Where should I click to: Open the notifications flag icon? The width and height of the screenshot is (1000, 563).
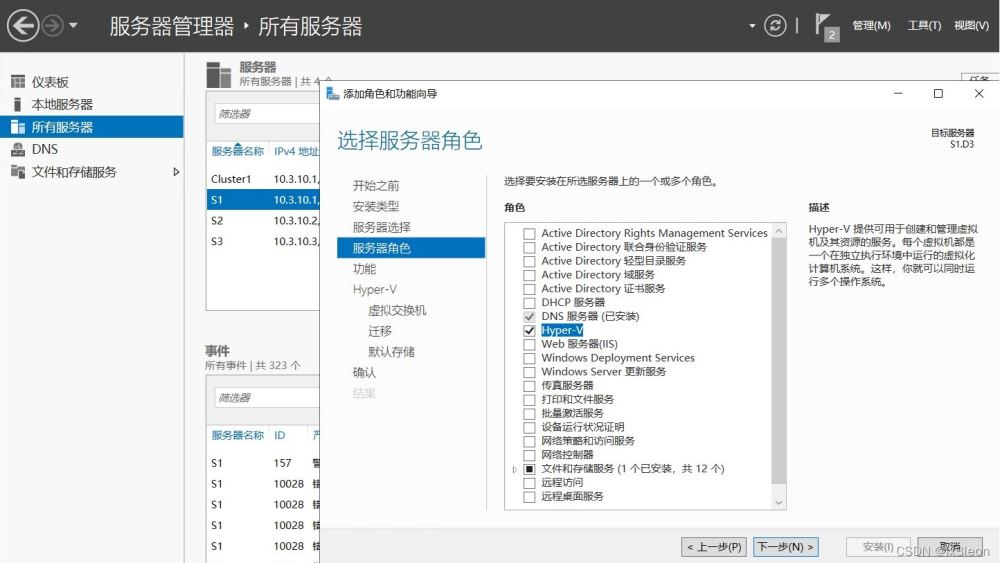(826, 26)
